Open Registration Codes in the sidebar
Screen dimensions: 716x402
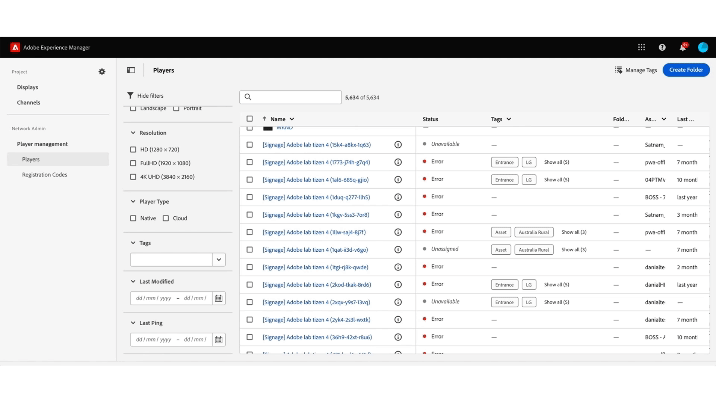[44, 175]
